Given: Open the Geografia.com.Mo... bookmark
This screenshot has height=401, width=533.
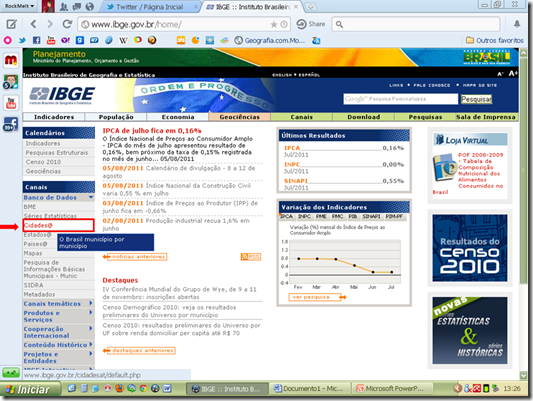Looking at the screenshot, I should (x=270, y=40).
